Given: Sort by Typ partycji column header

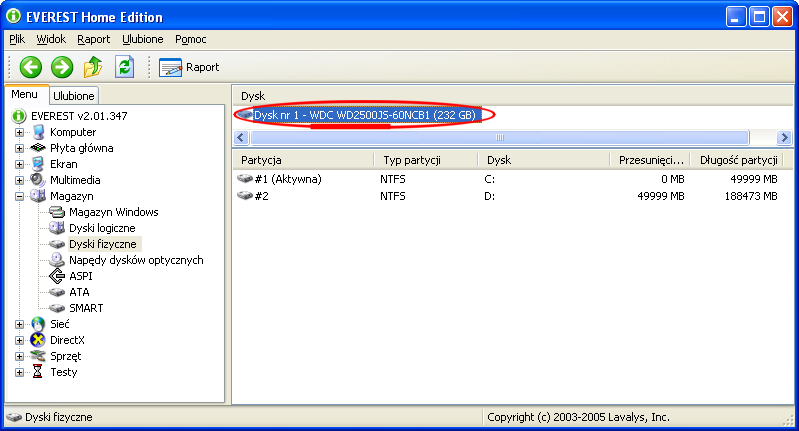Looking at the screenshot, I should (426, 160).
